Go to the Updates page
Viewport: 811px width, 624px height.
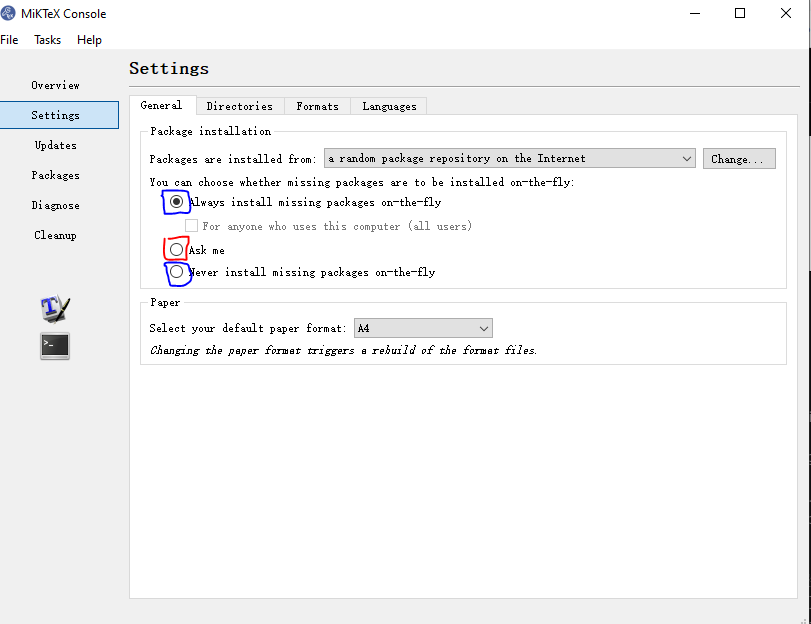55,145
